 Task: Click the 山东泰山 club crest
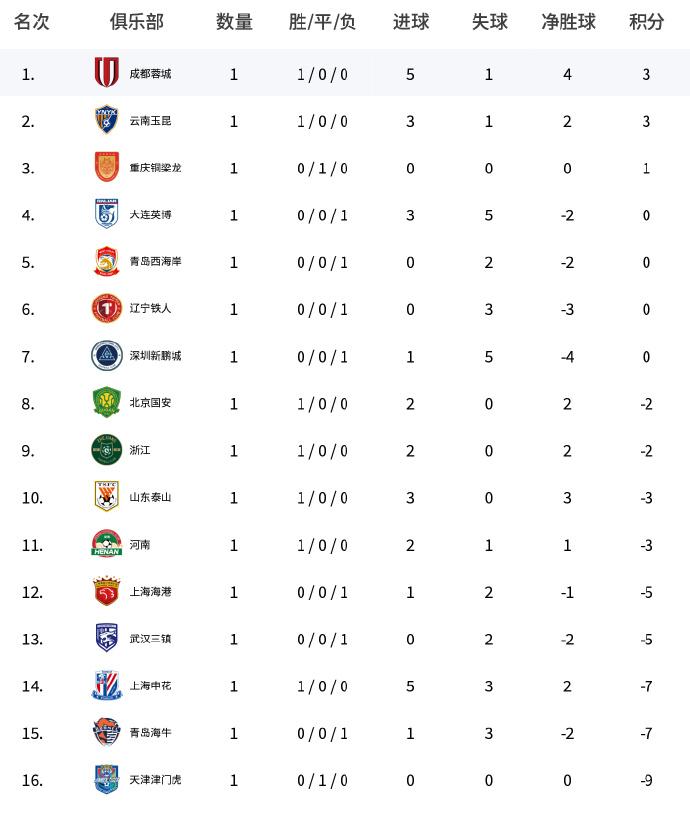[x=106, y=496]
